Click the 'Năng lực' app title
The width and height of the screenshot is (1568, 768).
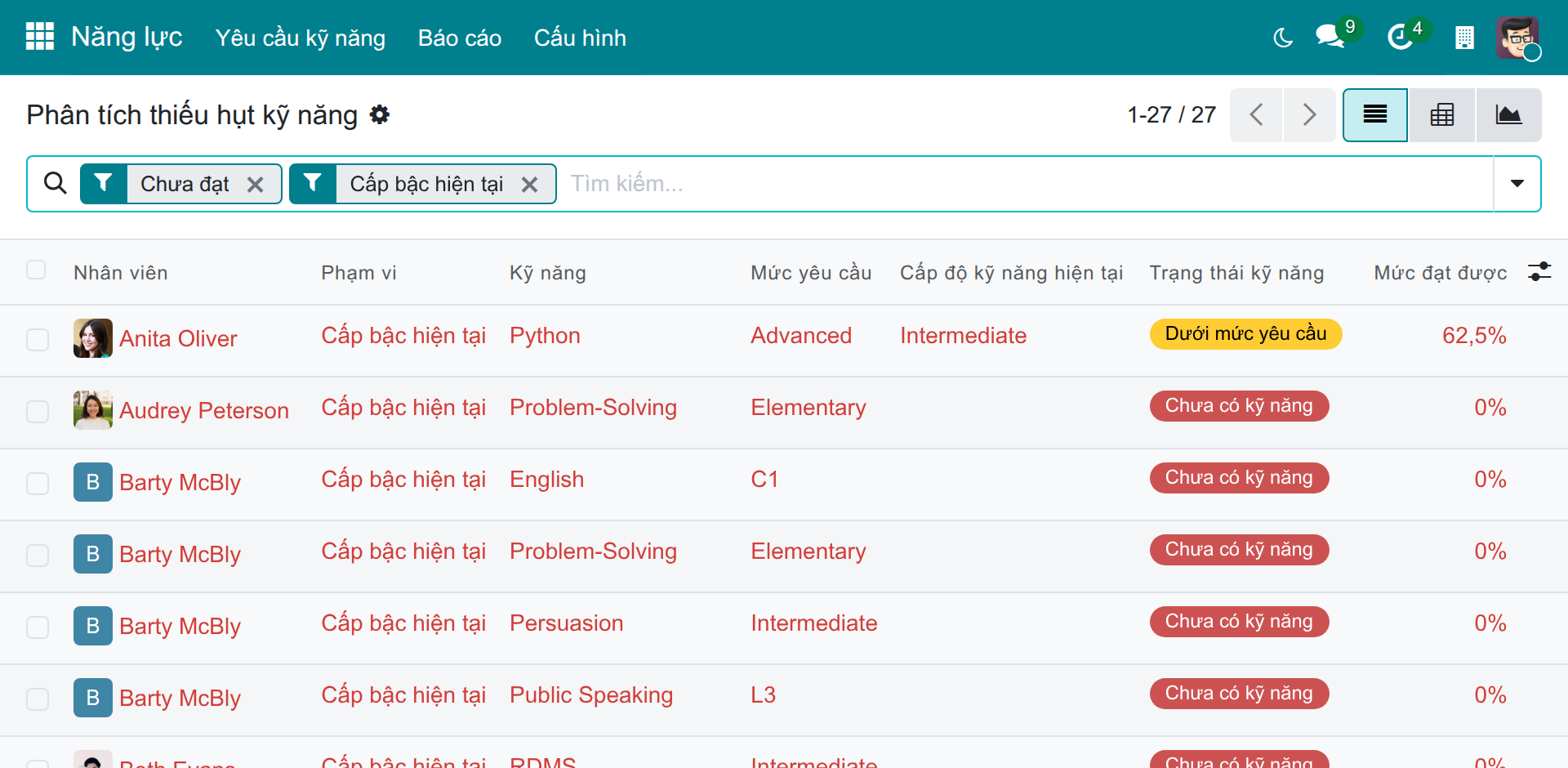click(127, 37)
